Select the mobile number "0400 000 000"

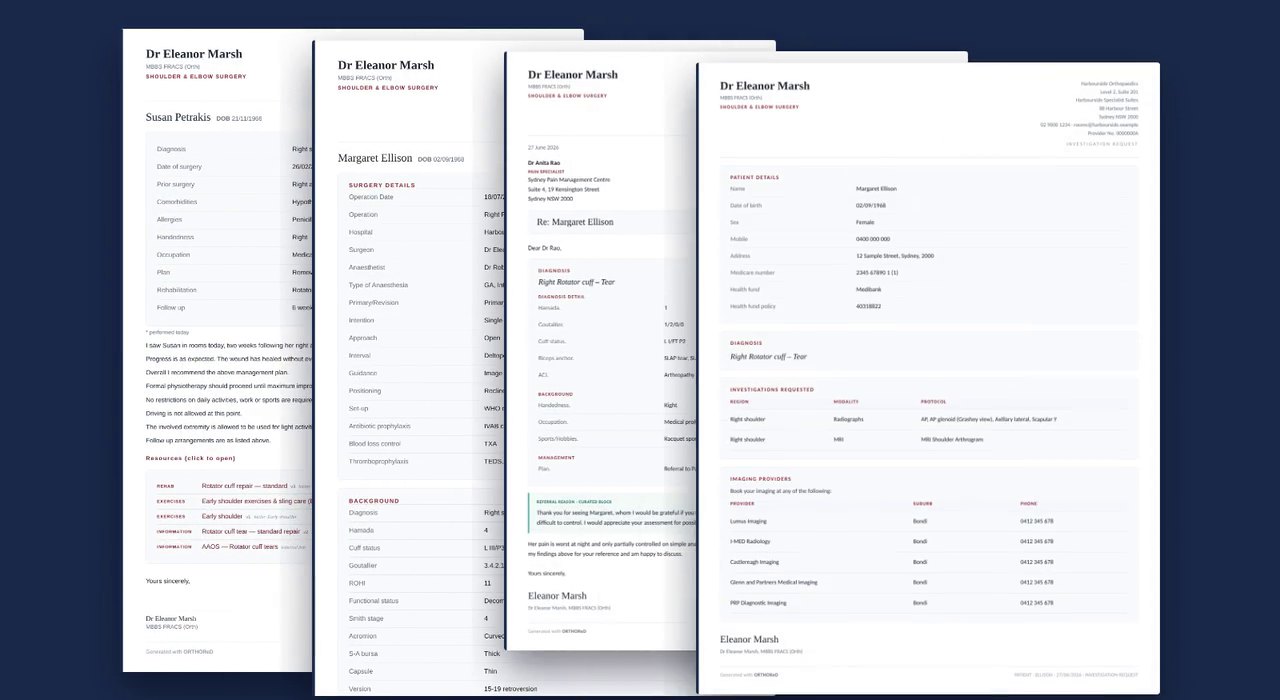(x=873, y=239)
